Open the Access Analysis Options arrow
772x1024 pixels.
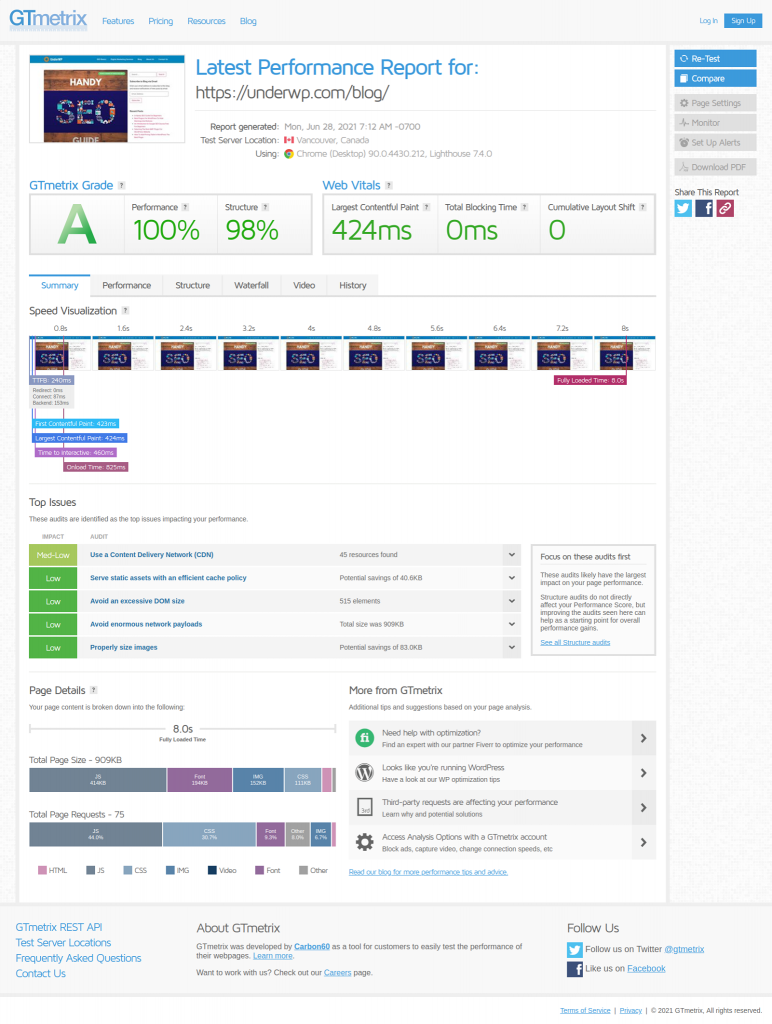643,842
